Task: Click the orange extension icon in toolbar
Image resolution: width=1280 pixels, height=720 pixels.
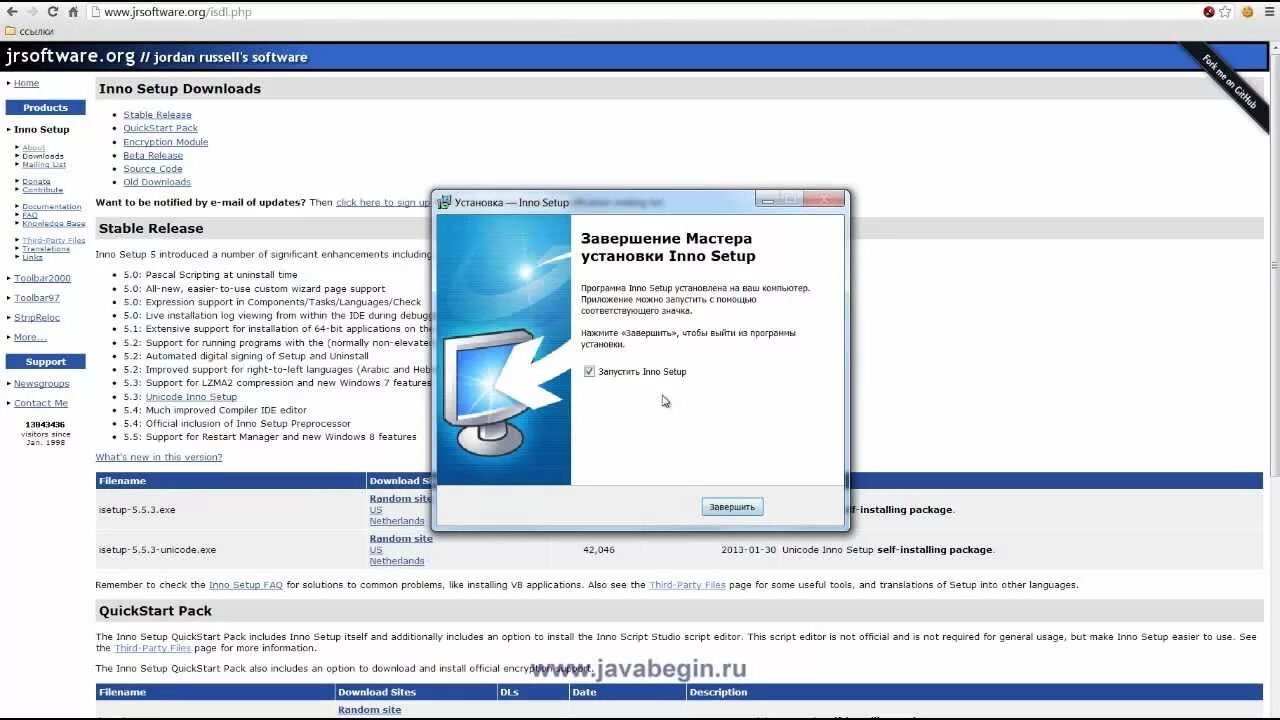Action: click(x=1247, y=12)
